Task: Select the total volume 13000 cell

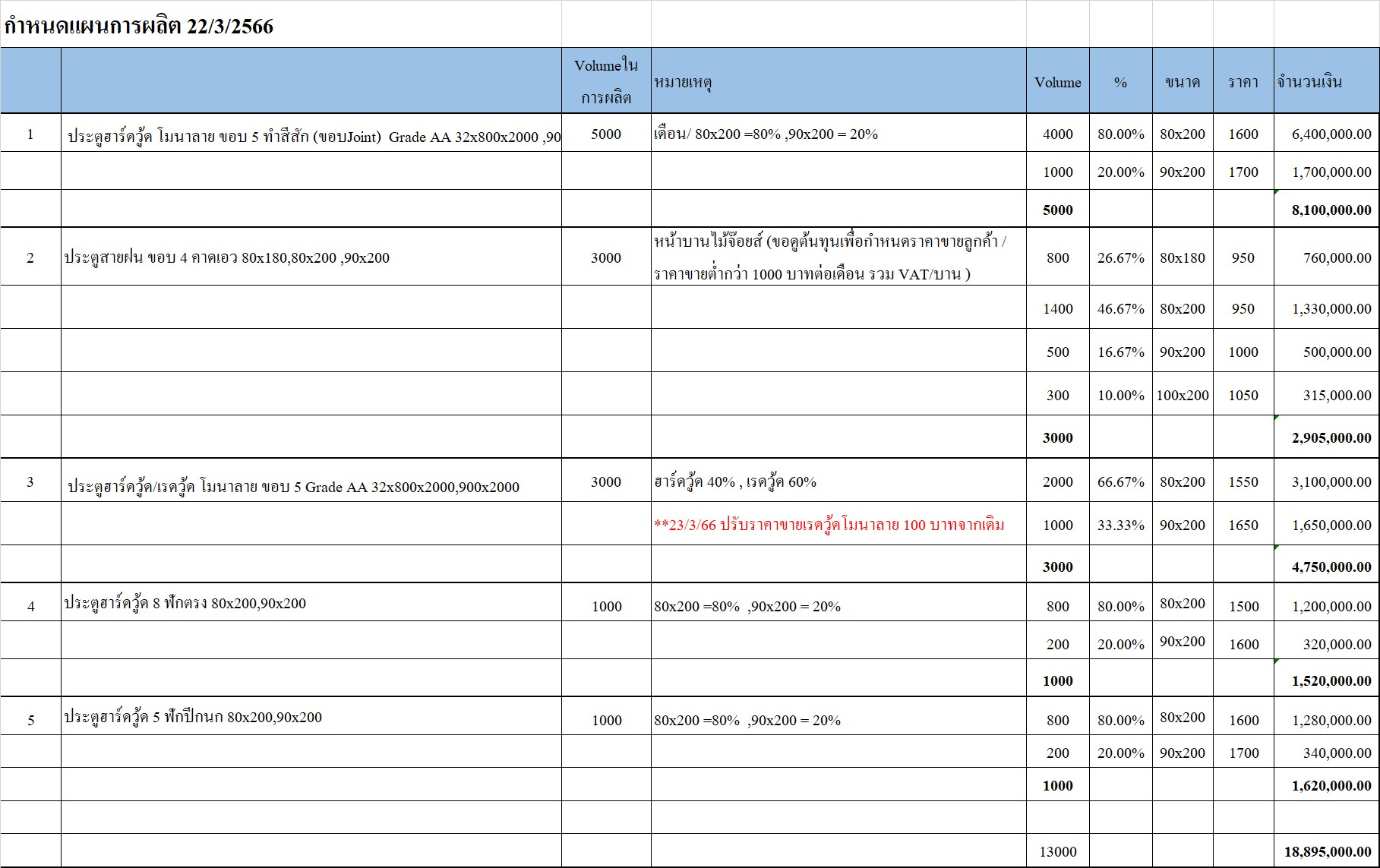Action: (1057, 851)
